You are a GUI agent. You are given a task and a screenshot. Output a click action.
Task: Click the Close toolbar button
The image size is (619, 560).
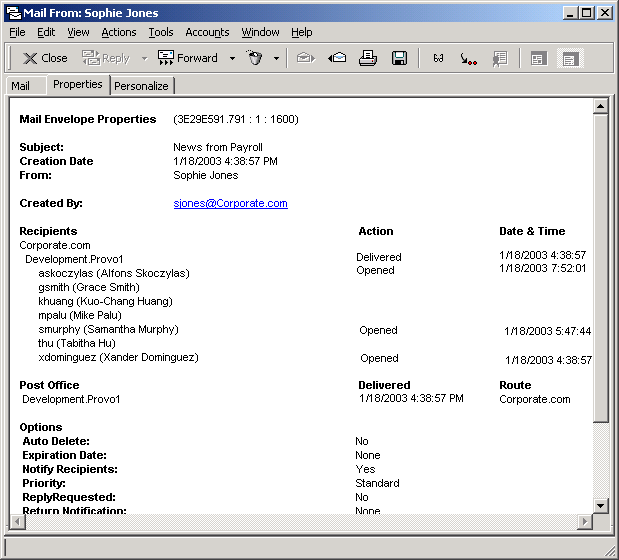coord(45,58)
